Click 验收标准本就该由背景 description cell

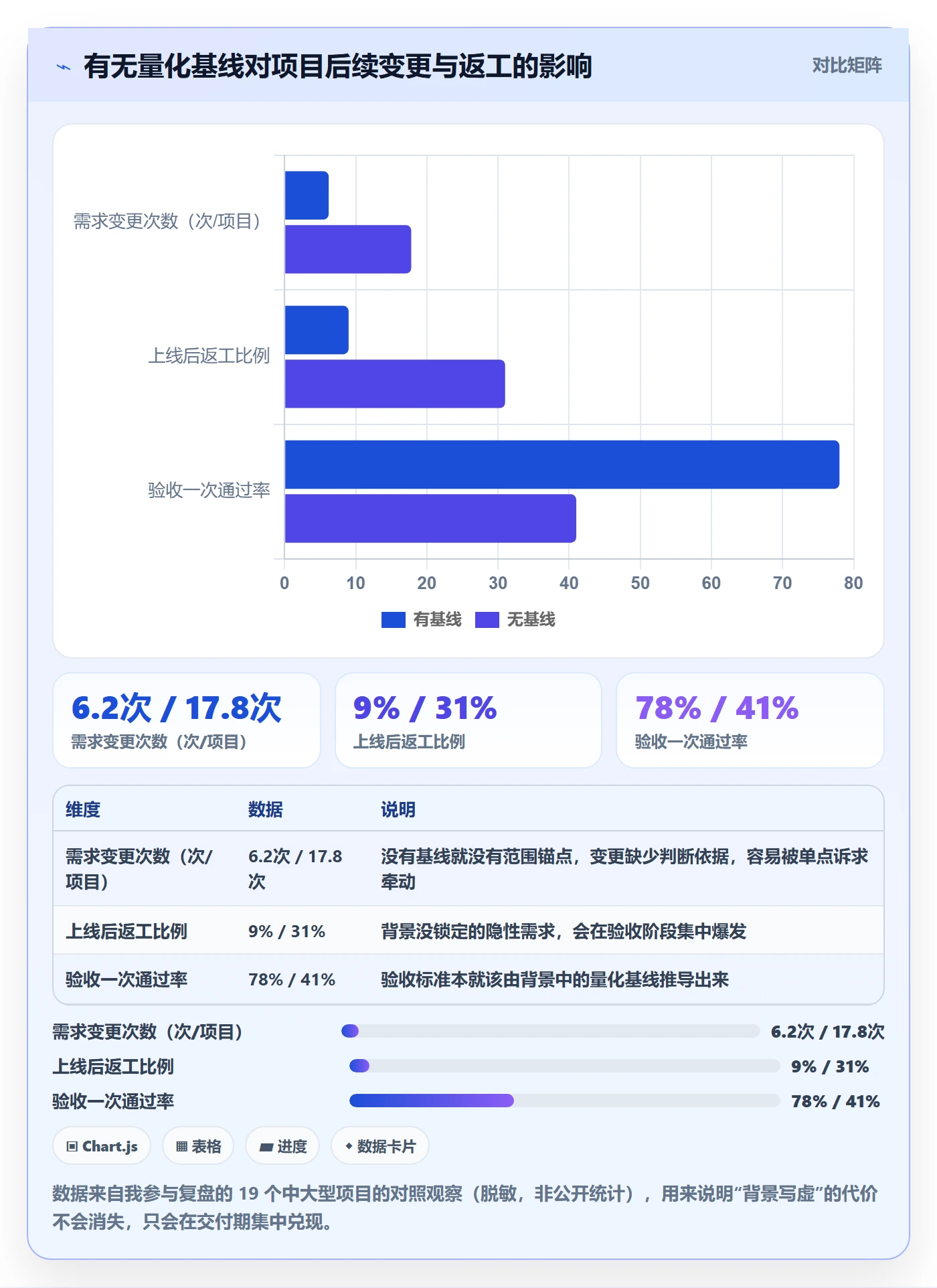click(x=555, y=979)
